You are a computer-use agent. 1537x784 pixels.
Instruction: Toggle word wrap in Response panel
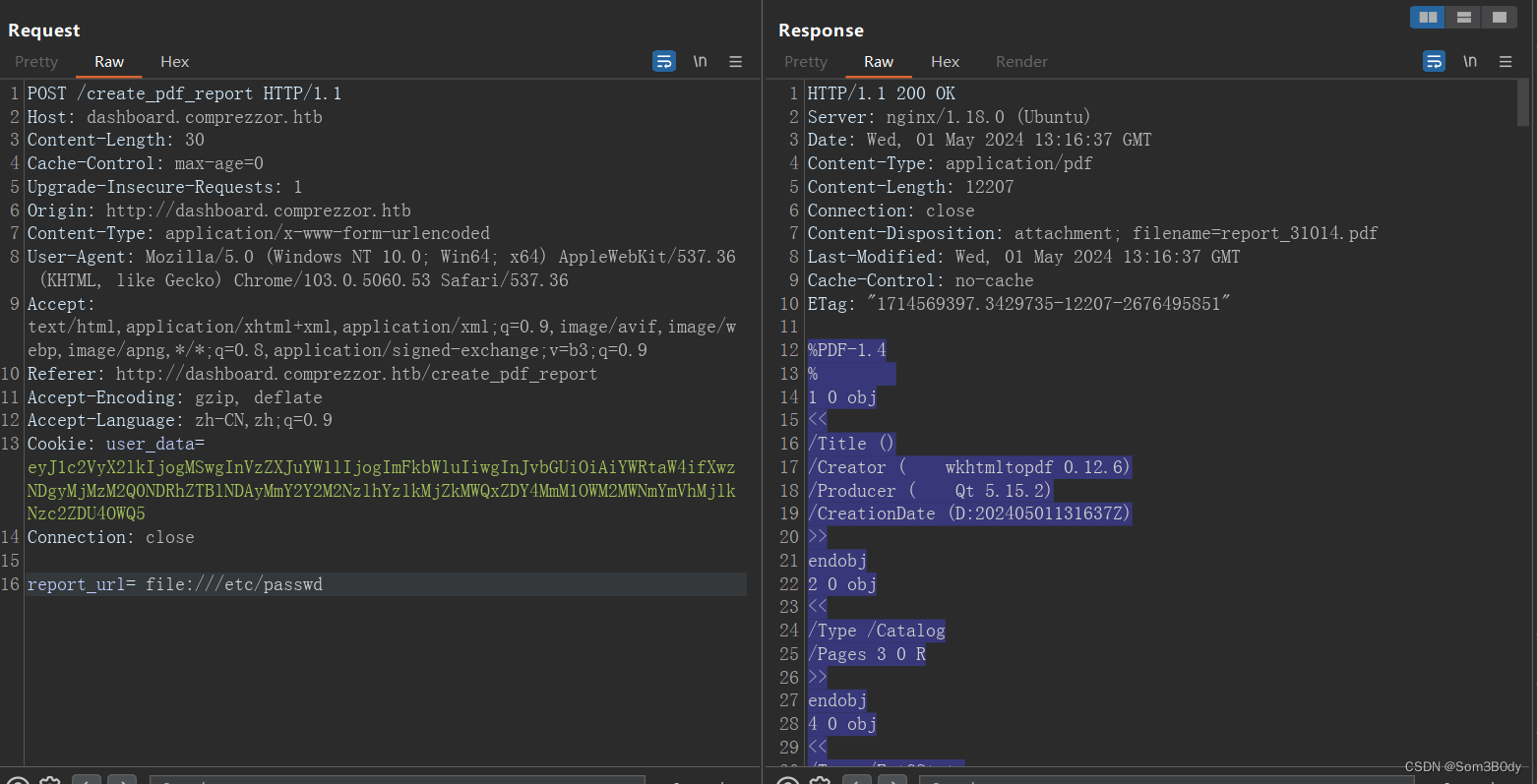[1435, 61]
